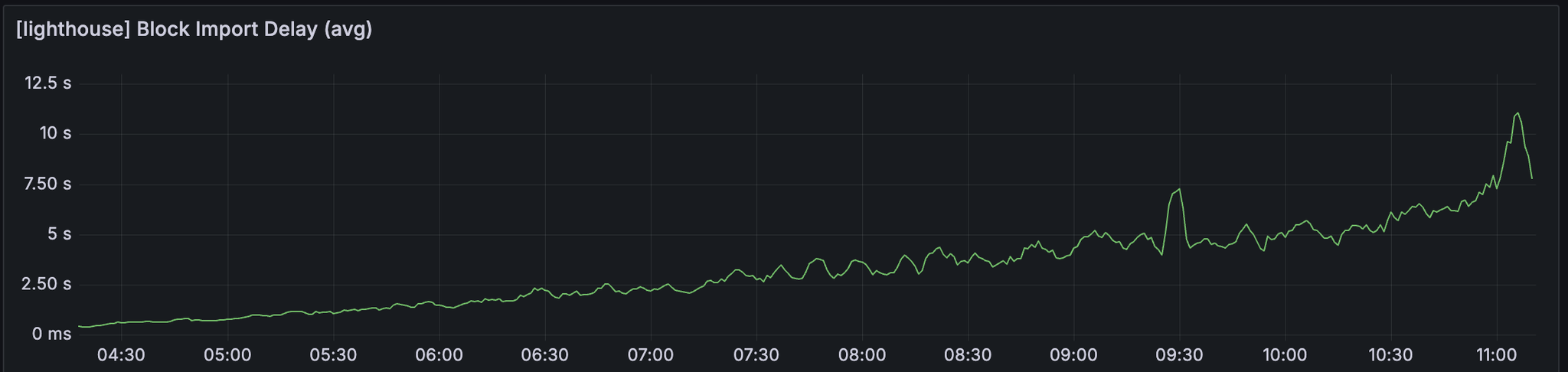
Task: Click the spike peak near 09:30
Action: coord(1180,189)
